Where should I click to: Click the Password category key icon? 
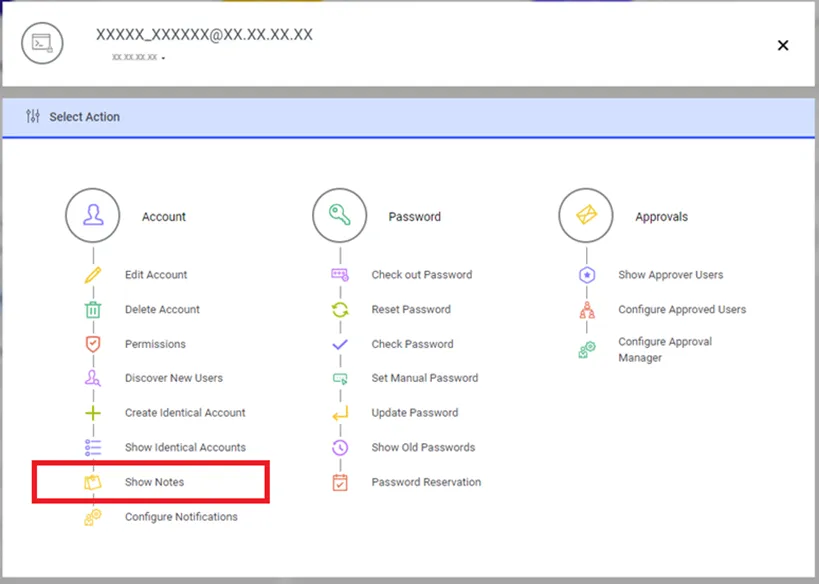[340, 215]
